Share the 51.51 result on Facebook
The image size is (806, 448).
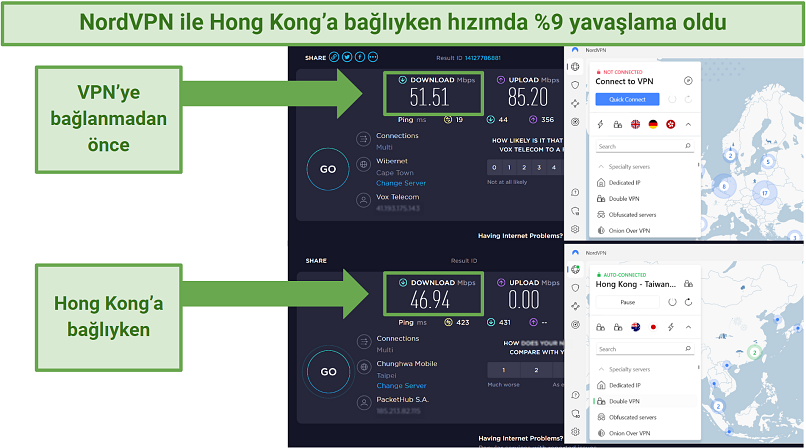(360, 57)
